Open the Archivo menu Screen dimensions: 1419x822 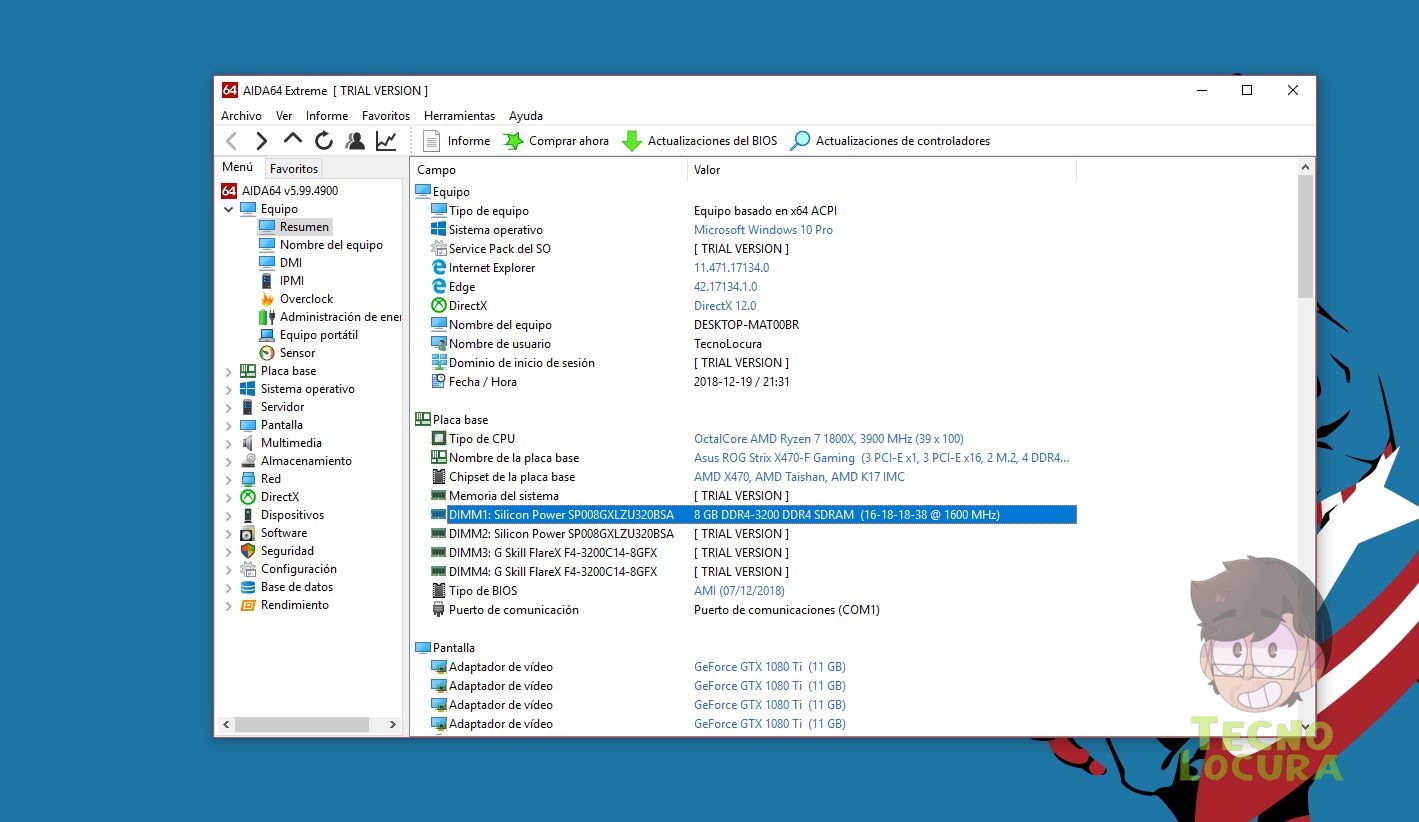(241, 116)
